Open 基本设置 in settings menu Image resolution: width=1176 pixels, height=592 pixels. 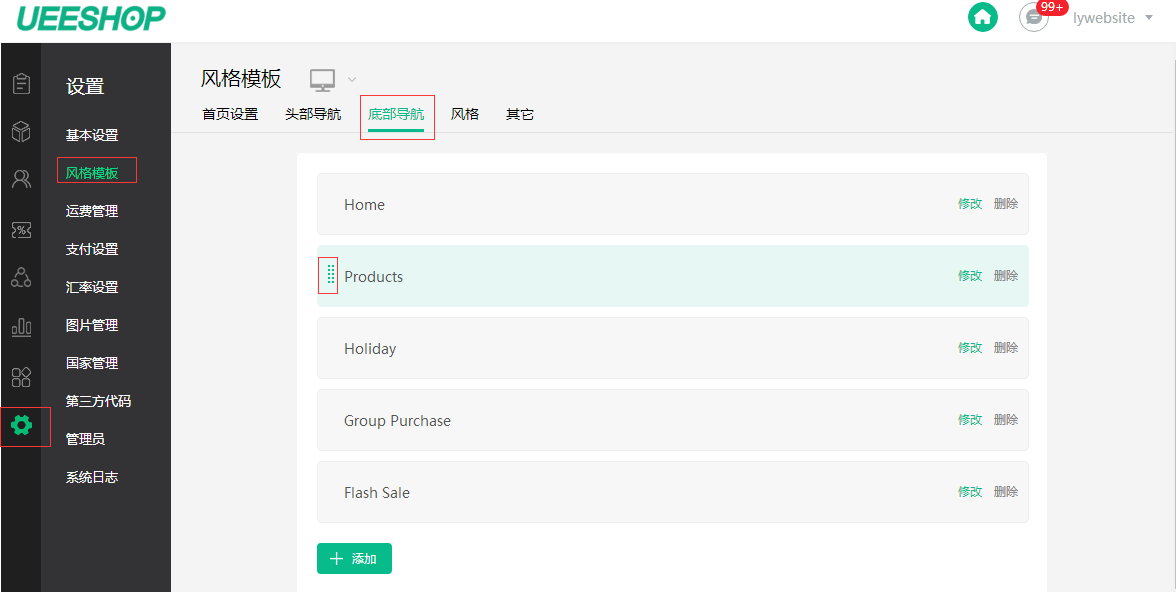point(92,135)
